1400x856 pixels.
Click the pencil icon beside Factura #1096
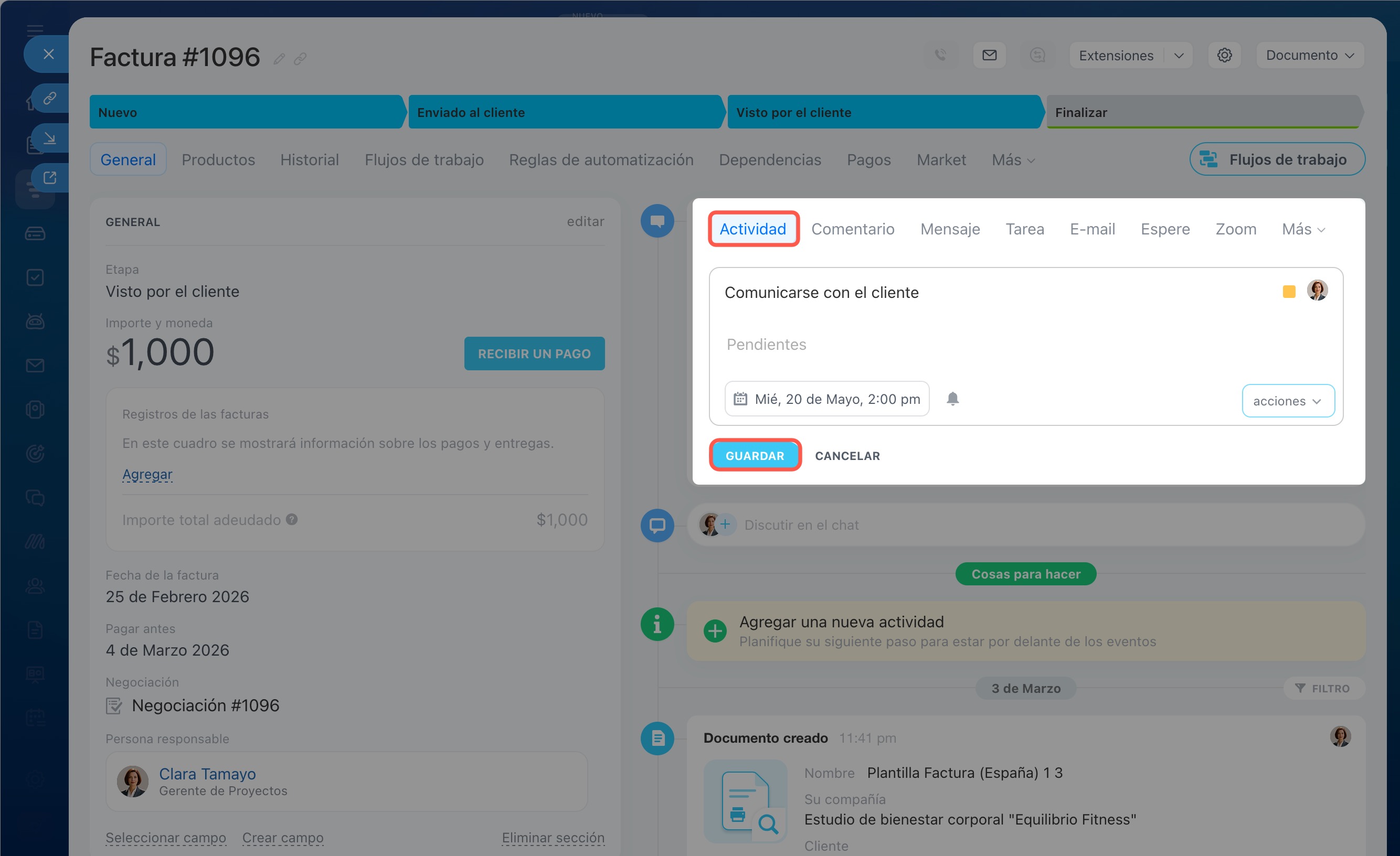pos(279,59)
